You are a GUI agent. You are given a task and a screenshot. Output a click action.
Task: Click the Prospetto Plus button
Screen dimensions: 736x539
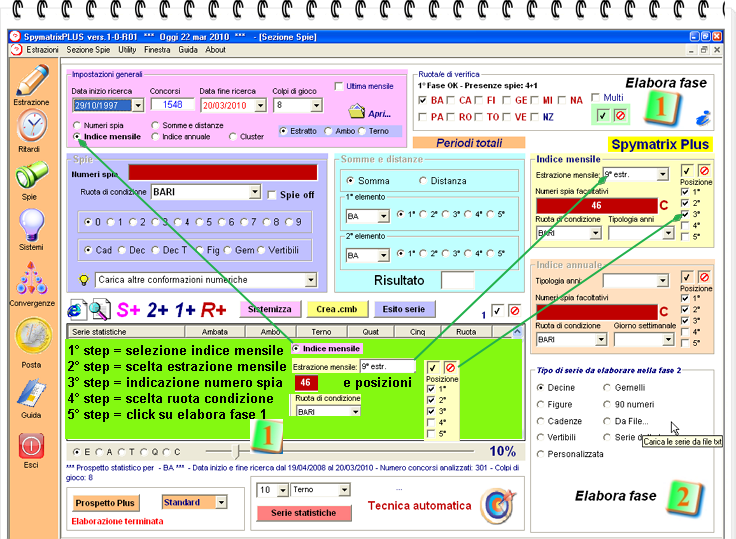[x=105, y=503]
